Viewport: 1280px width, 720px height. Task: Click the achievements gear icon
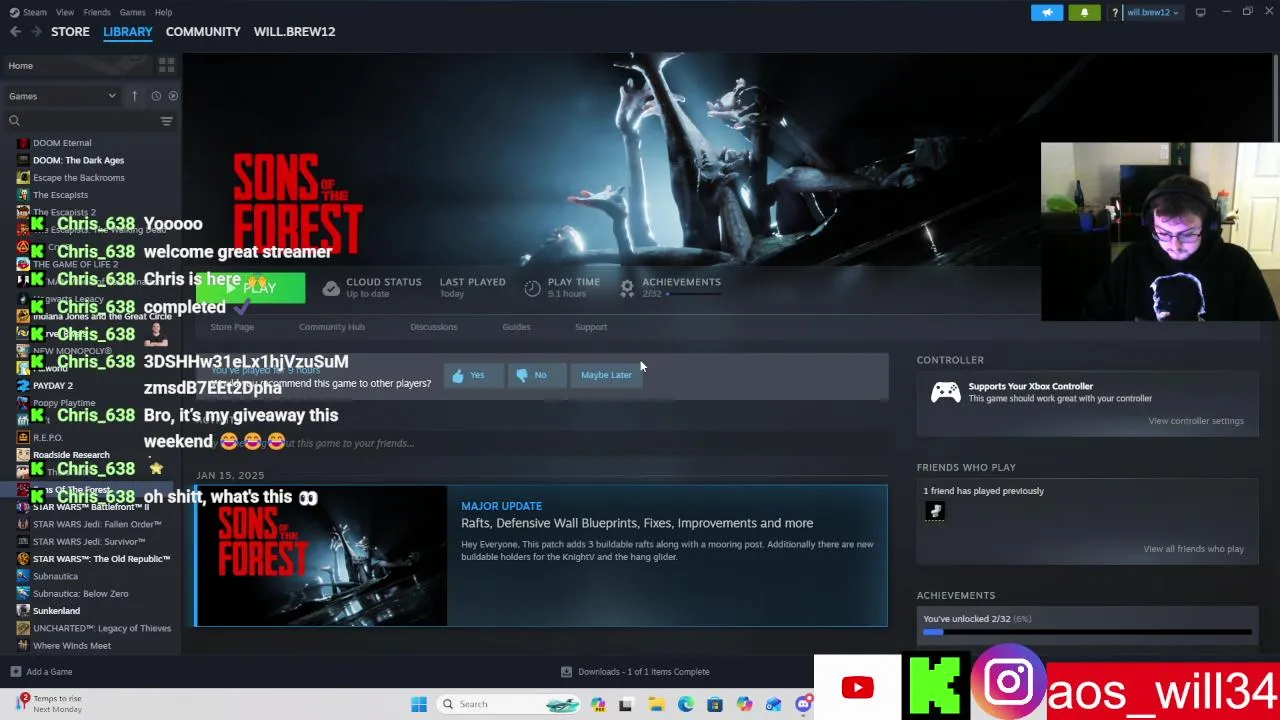(x=627, y=288)
